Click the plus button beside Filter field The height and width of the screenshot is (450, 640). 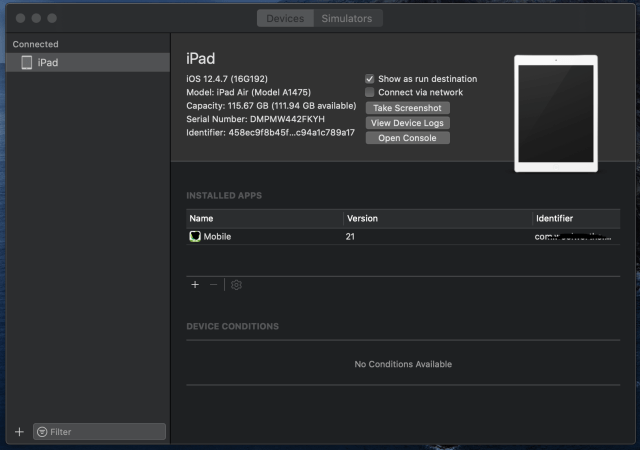click(x=19, y=432)
